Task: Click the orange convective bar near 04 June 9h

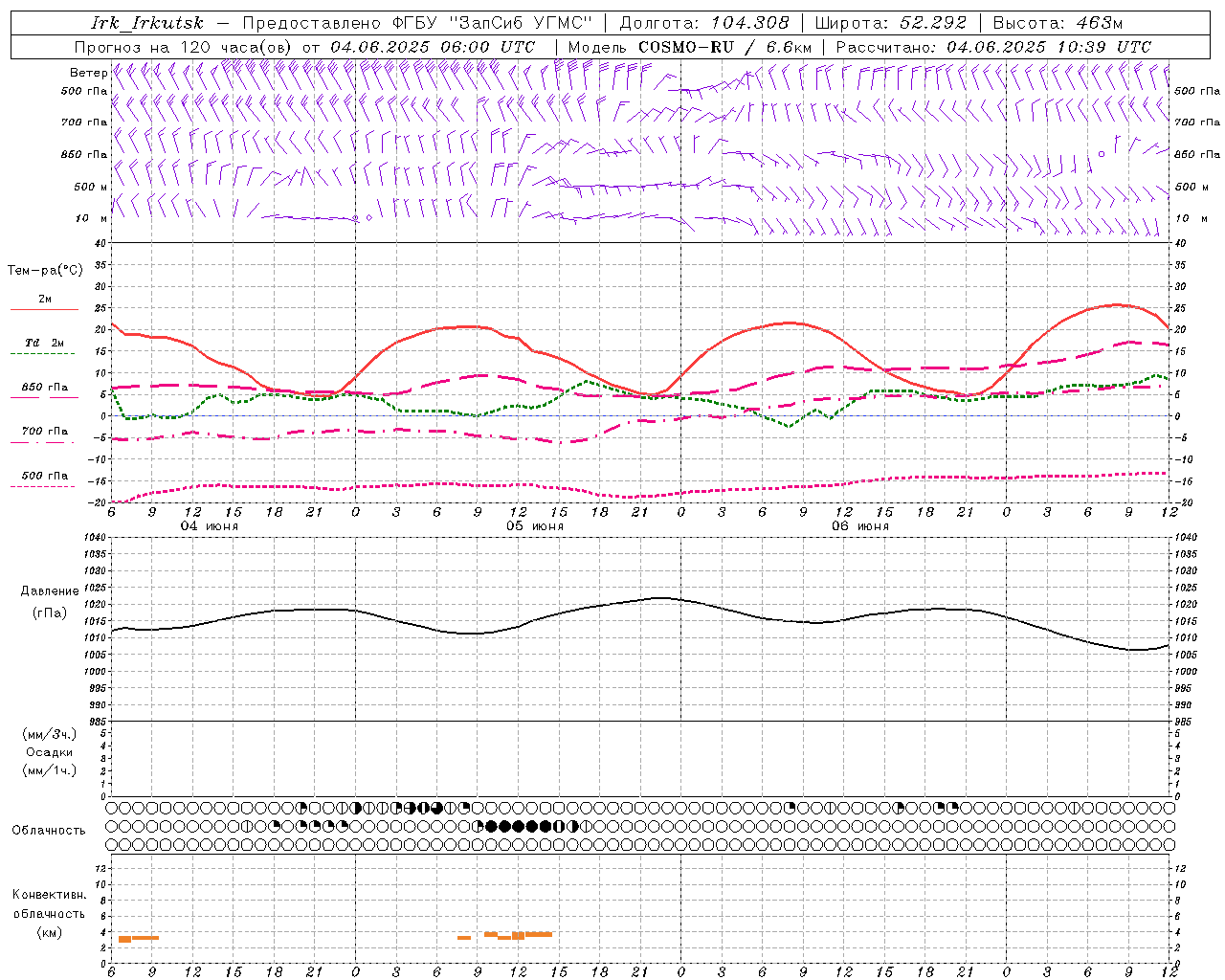Action: (145, 938)
